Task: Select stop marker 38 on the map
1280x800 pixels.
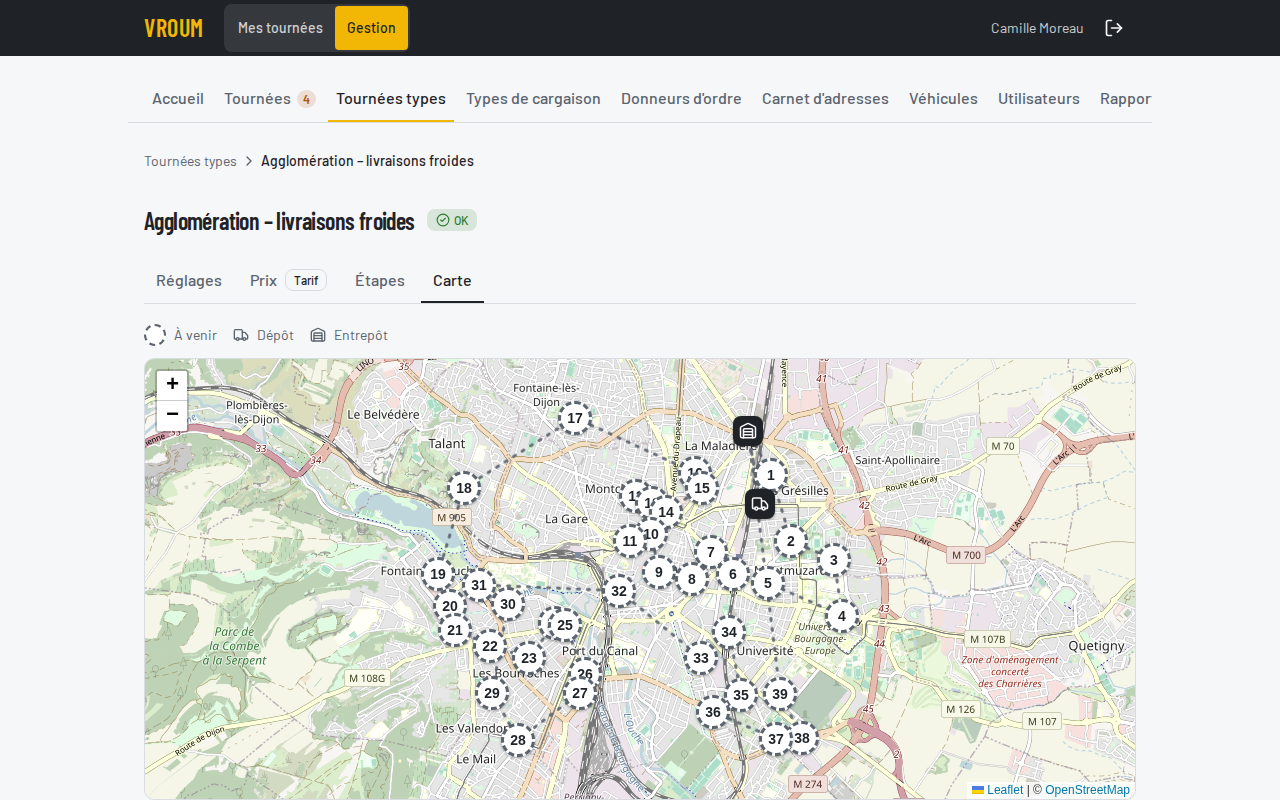Action: (802, 738)
